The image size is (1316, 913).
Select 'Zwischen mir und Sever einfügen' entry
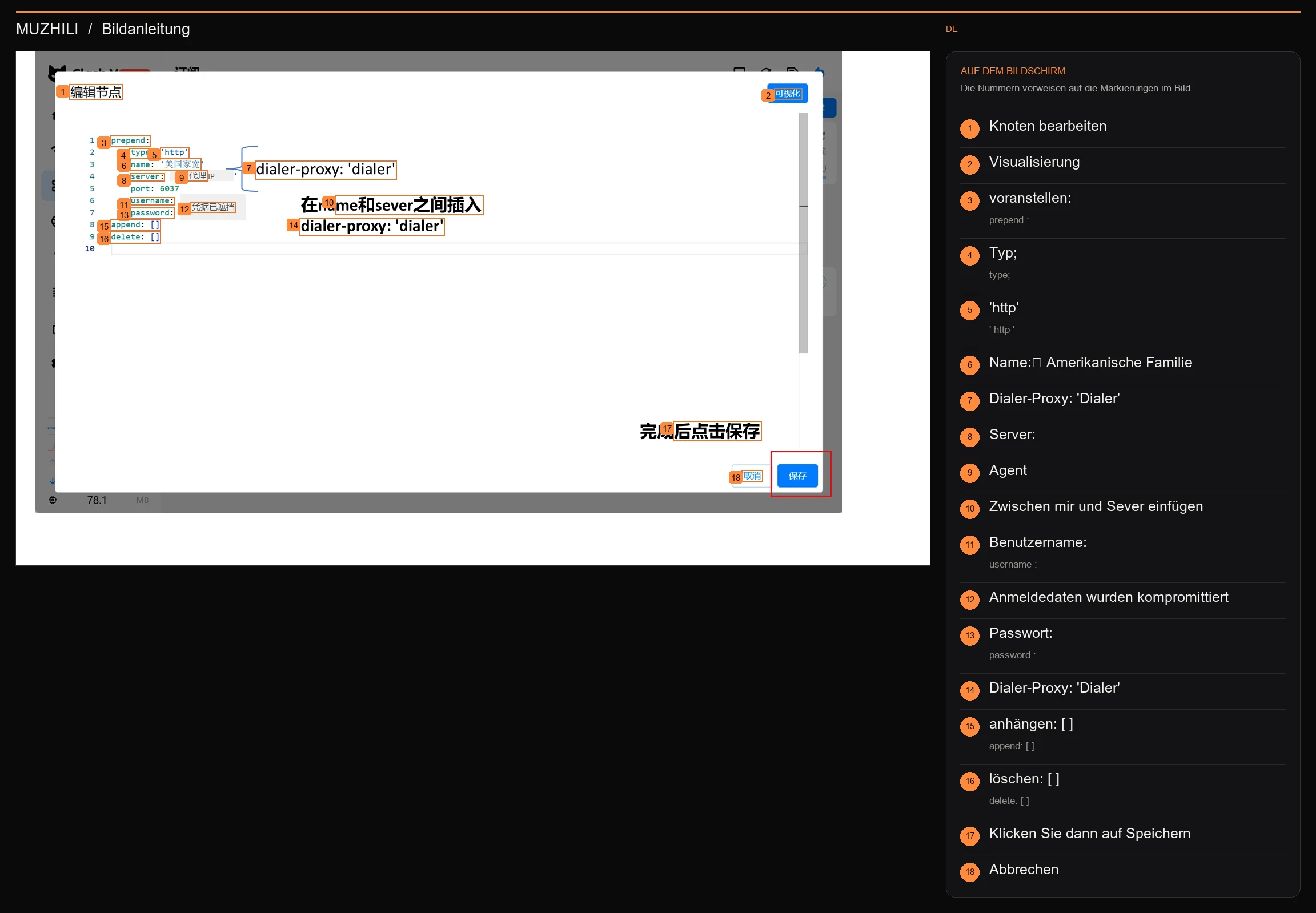[1122, 510]
